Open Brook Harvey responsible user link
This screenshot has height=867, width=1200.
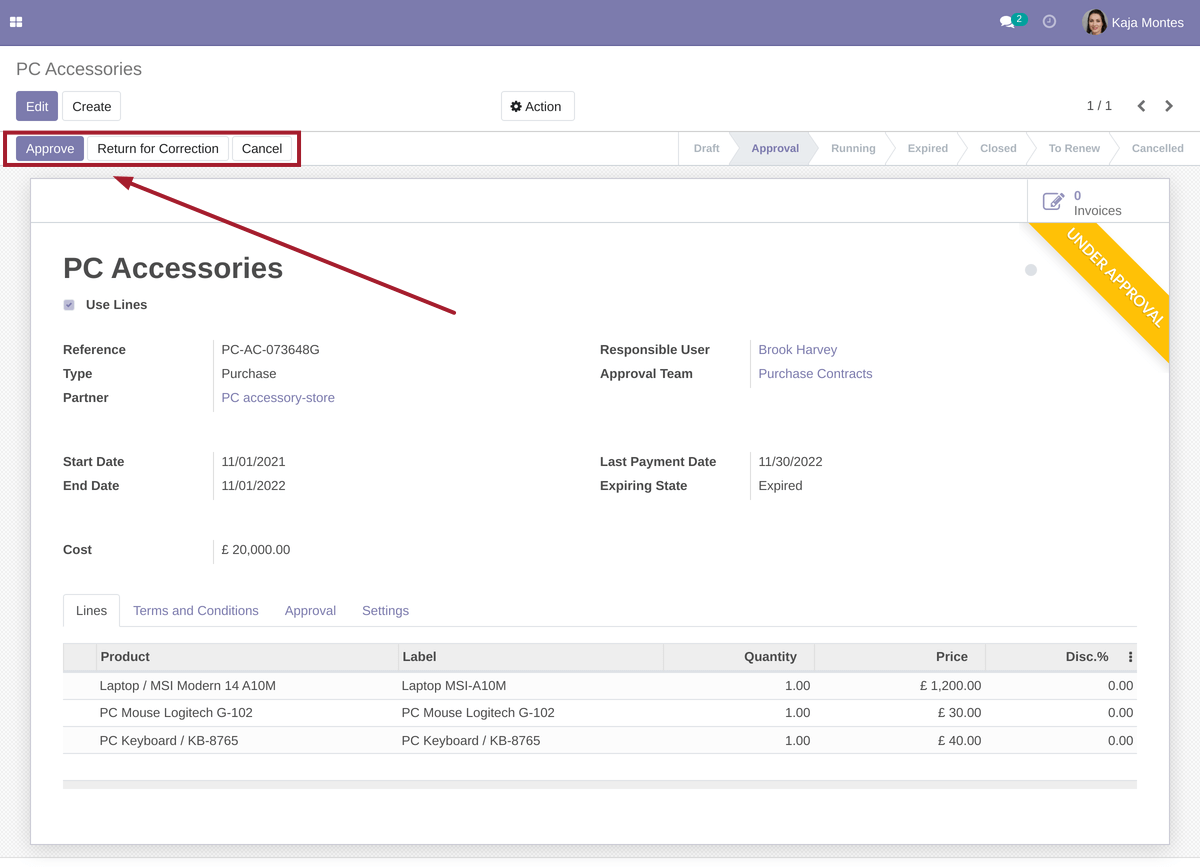pyautogui.click(x=797, y=350)
